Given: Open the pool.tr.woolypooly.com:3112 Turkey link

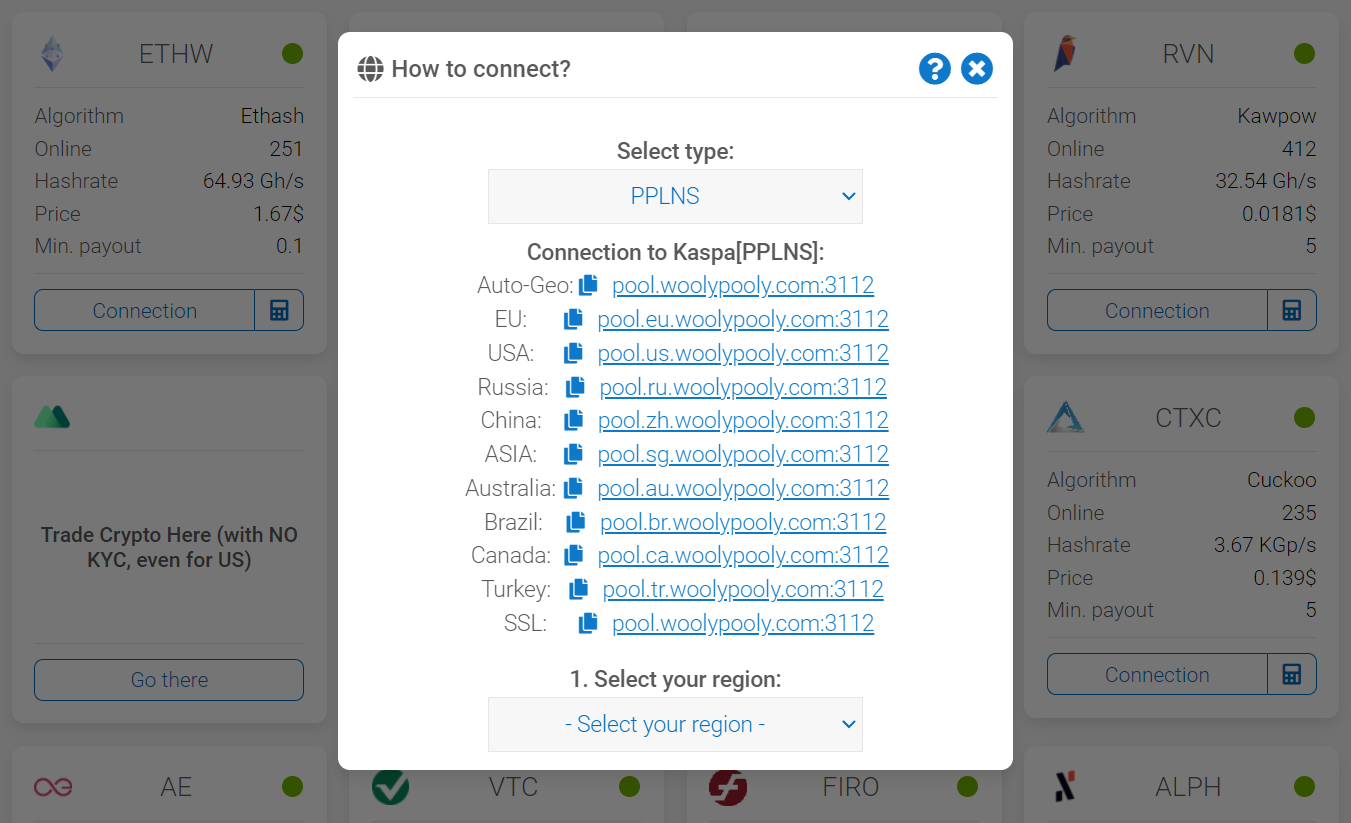Looking at the screenshot, I should [x=743, y=589].
